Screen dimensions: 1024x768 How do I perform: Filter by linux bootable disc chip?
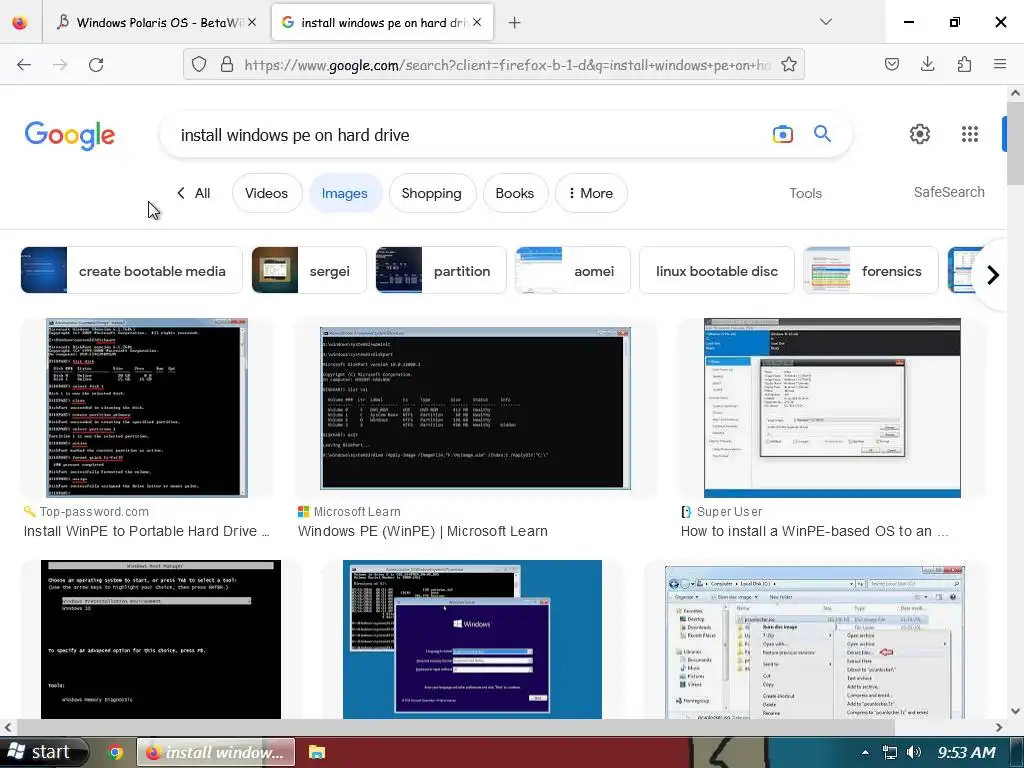pyautogui.click(x=716, y=270)
